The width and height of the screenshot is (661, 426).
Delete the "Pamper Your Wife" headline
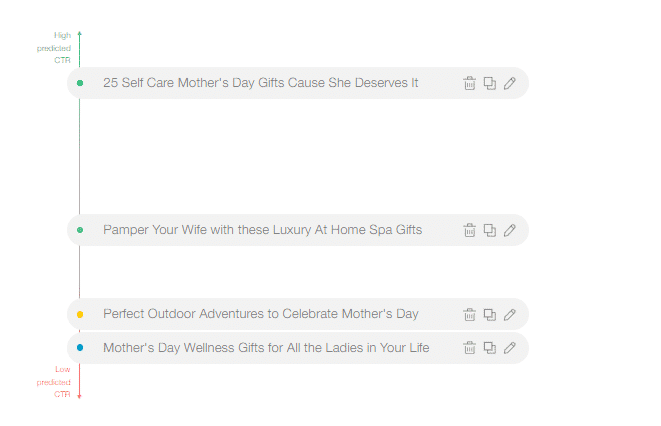pos(469,230)
